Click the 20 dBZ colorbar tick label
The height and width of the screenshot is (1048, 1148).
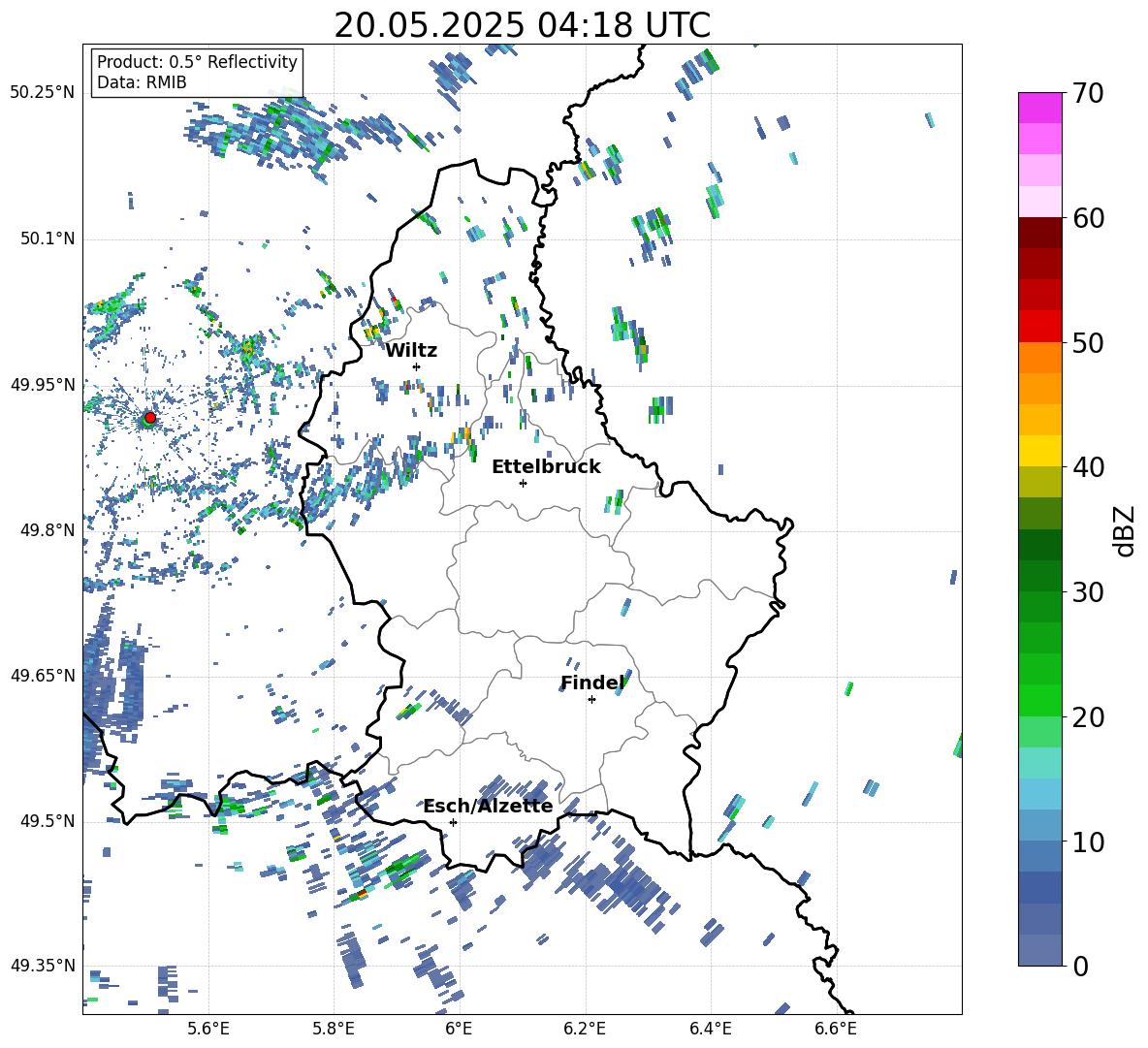click(1089, 717)
